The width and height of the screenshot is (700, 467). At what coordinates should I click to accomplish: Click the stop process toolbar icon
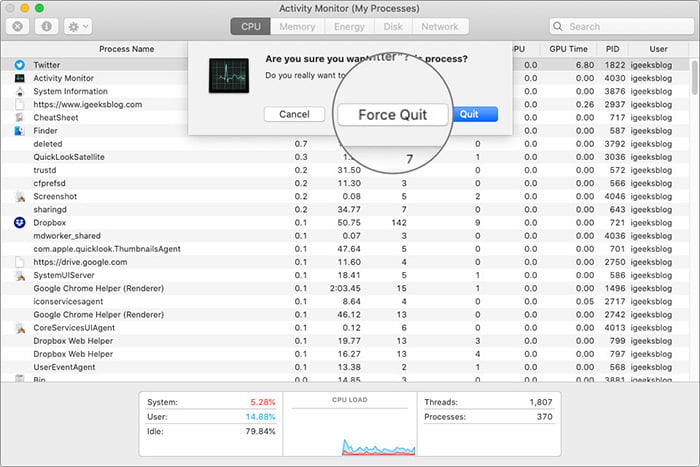click(17, 27)
